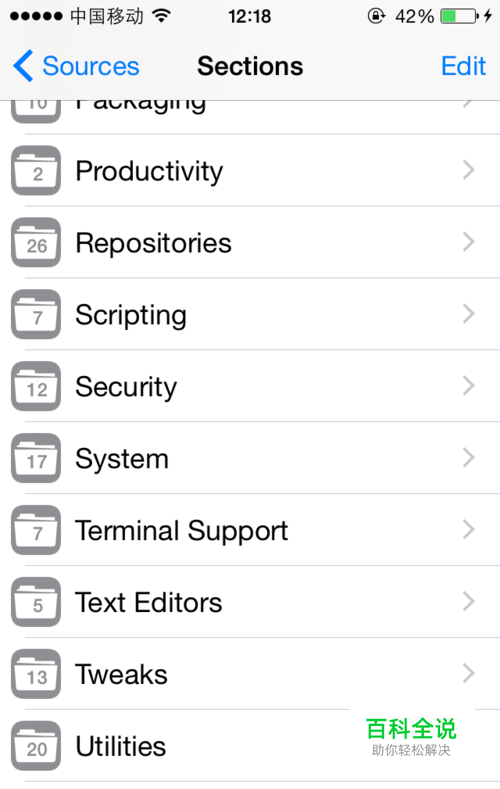
Task: Open the Text Editors section label
Action: [148, 602]
